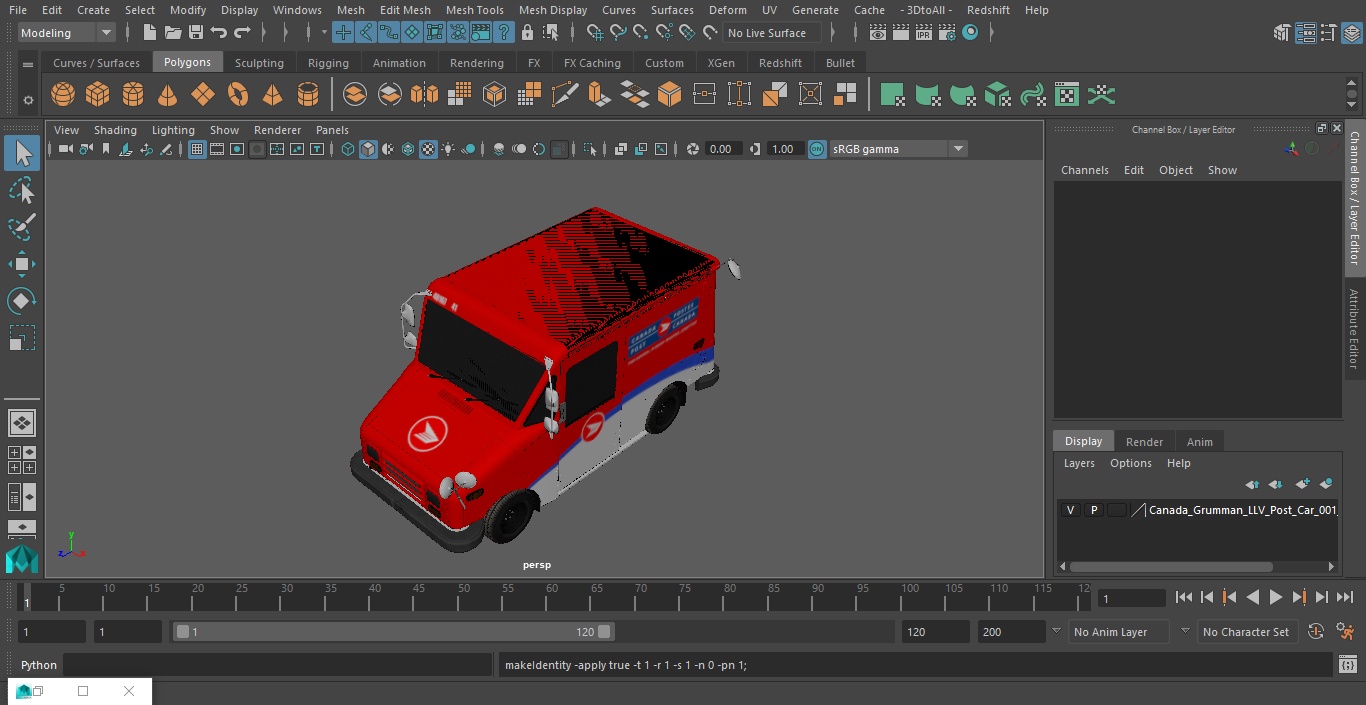Open the Shading panel menu
The height and width of the screenshot is (705, 1366).
115,130
